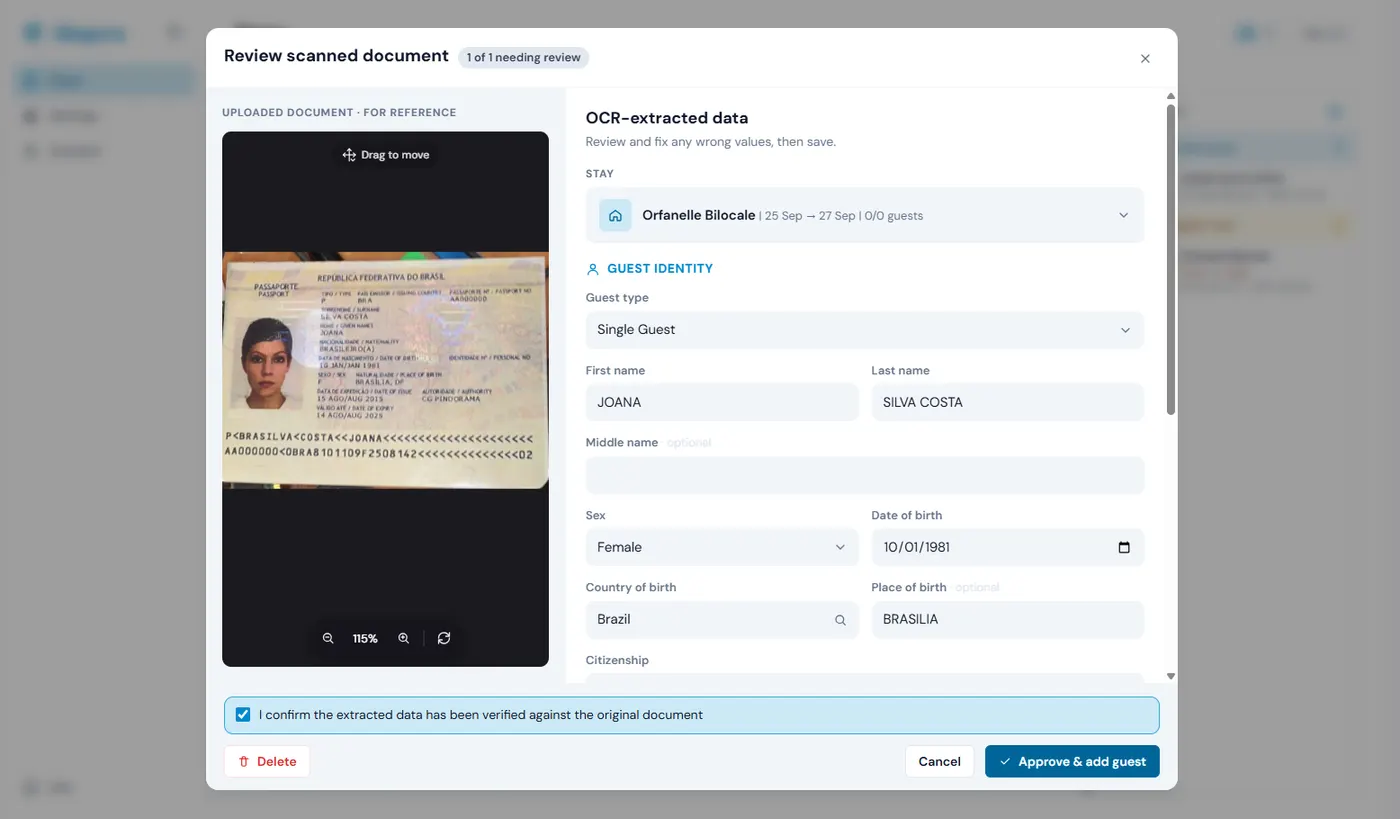Open the Sex dropdown
The height and width of the screenshot is (819, 1400).
[x=722, y=547]
